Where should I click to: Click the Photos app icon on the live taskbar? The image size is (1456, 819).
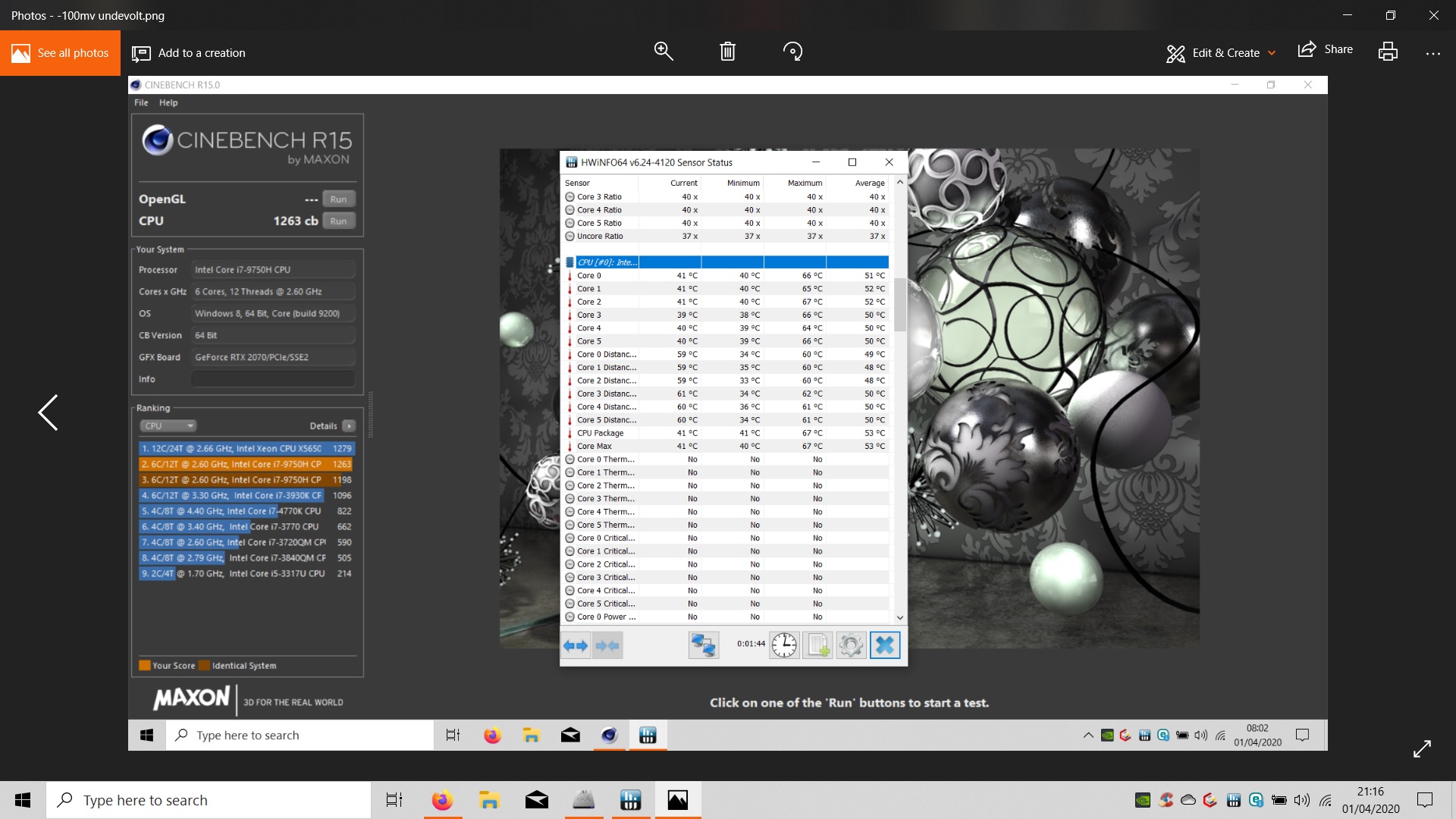coord(677,800)
